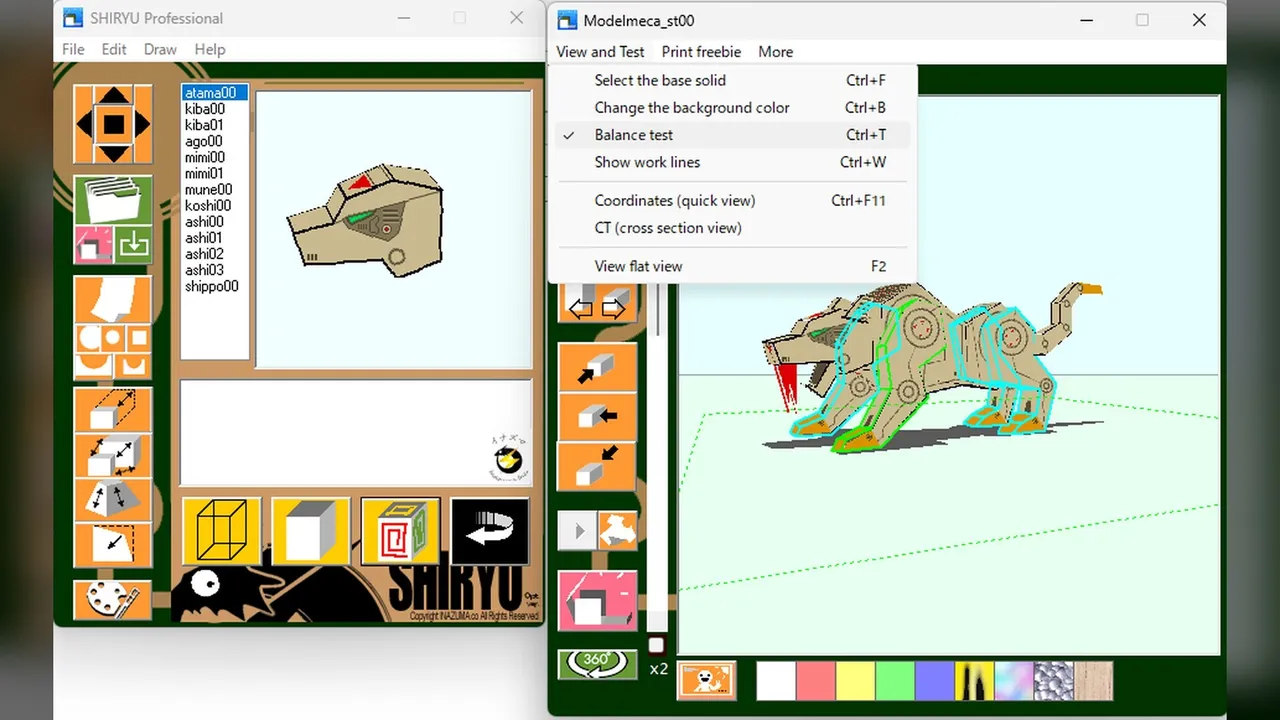Image resolution: width=1280 pixels, height=720 pixels.
Task: Open the Print freebie menu
Action: coord(701,52)
